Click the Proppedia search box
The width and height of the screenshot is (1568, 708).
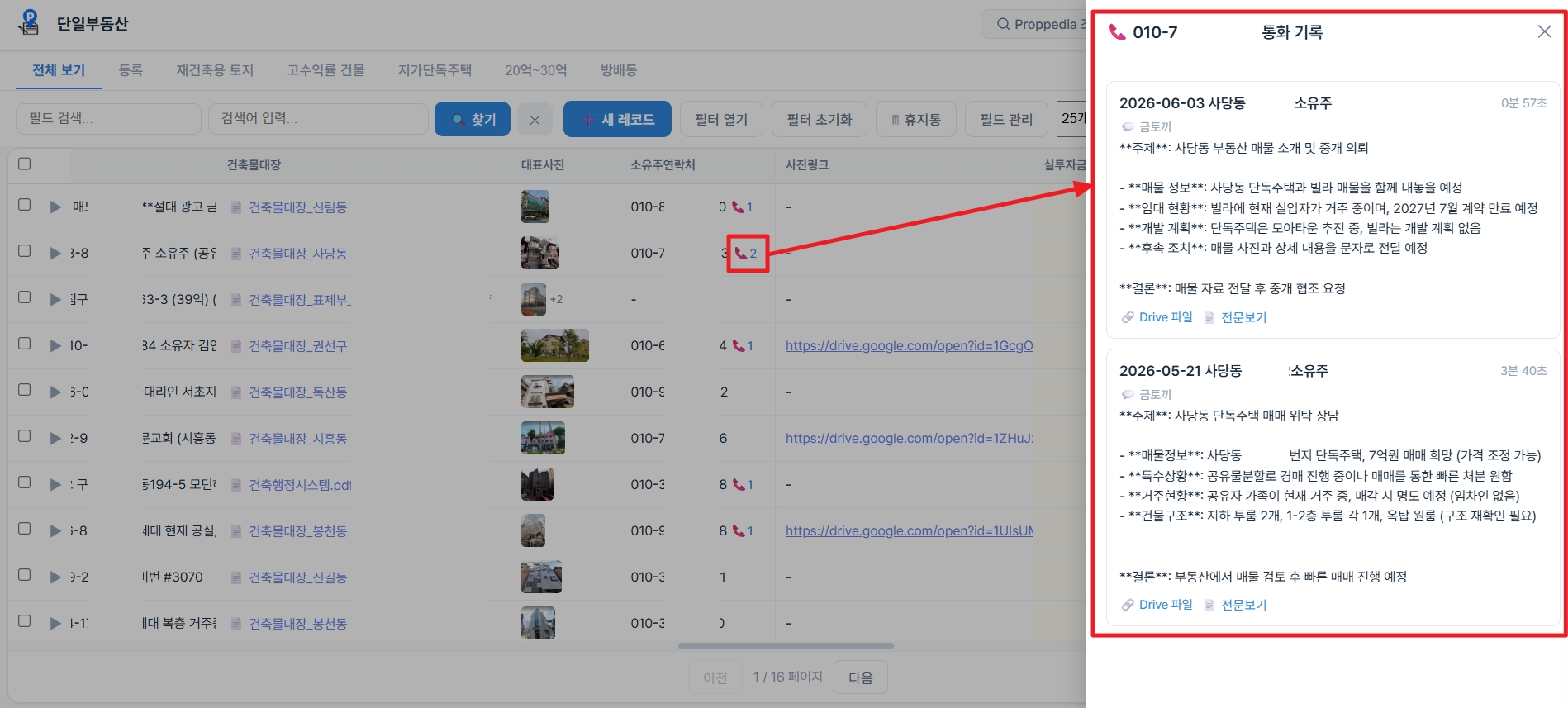1034,24
